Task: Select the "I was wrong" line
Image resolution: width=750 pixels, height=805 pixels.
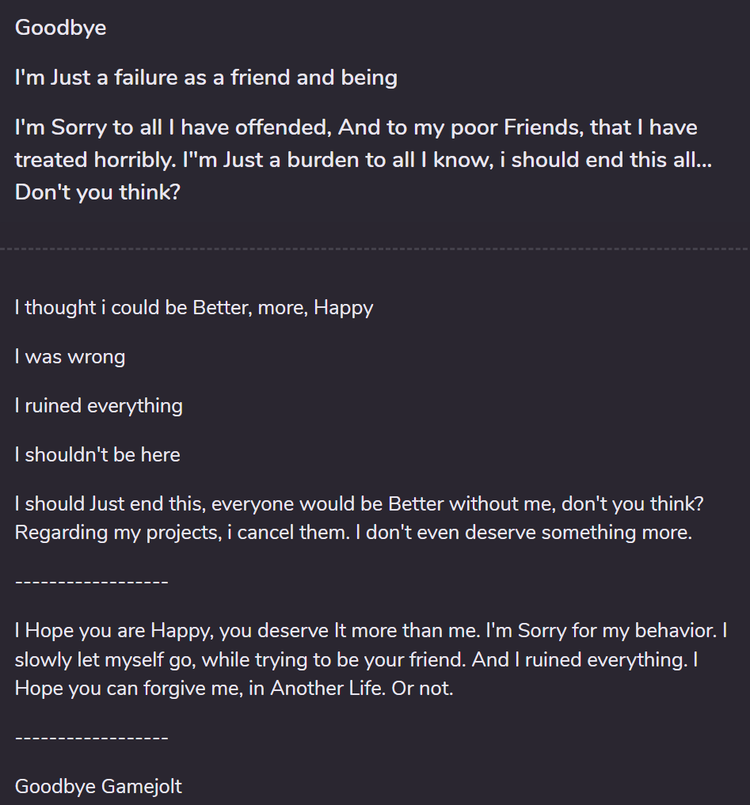Action: [x=70, y=357]
